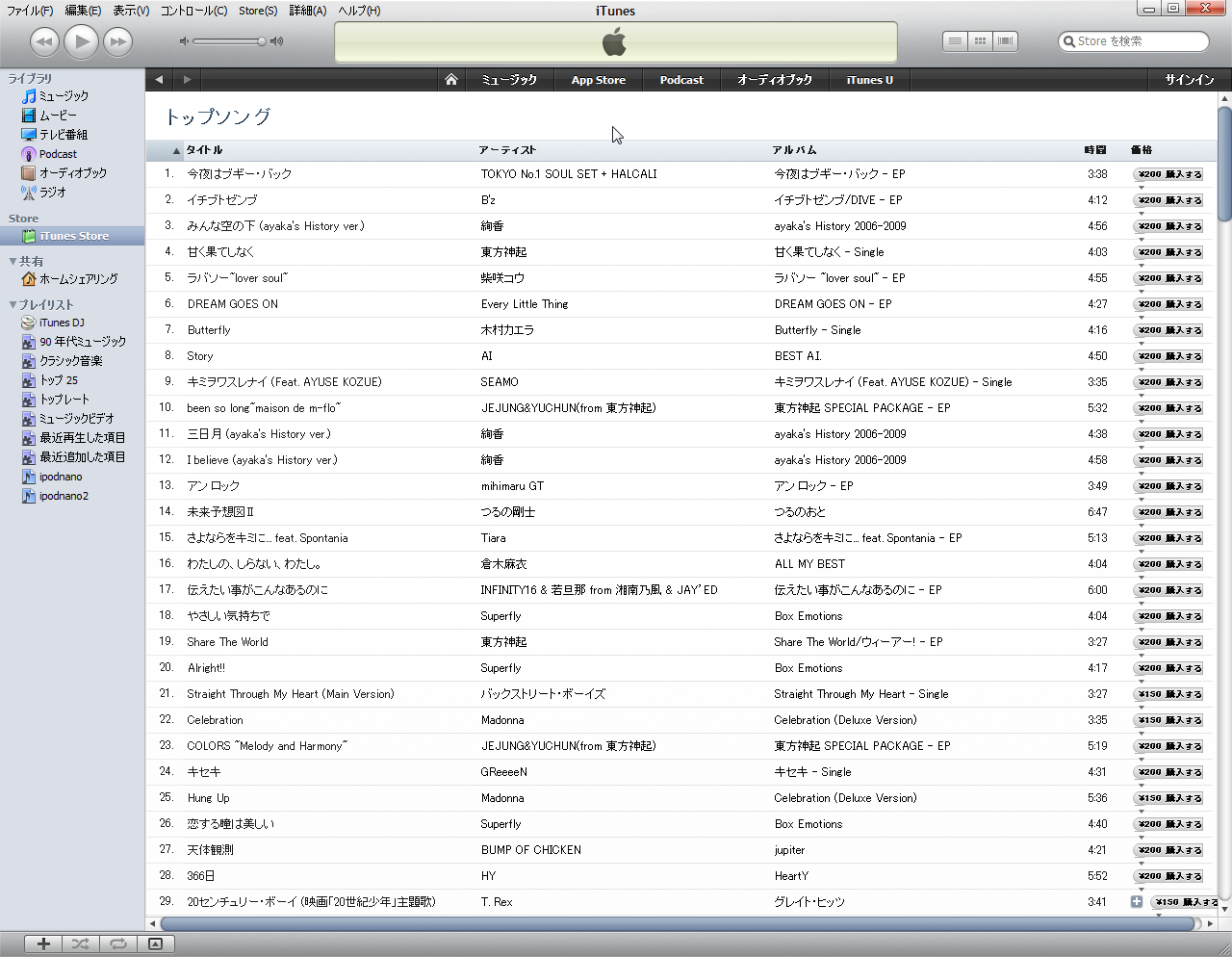Switch to grid view
The image size is (1232, 957).
coord(980,41)
